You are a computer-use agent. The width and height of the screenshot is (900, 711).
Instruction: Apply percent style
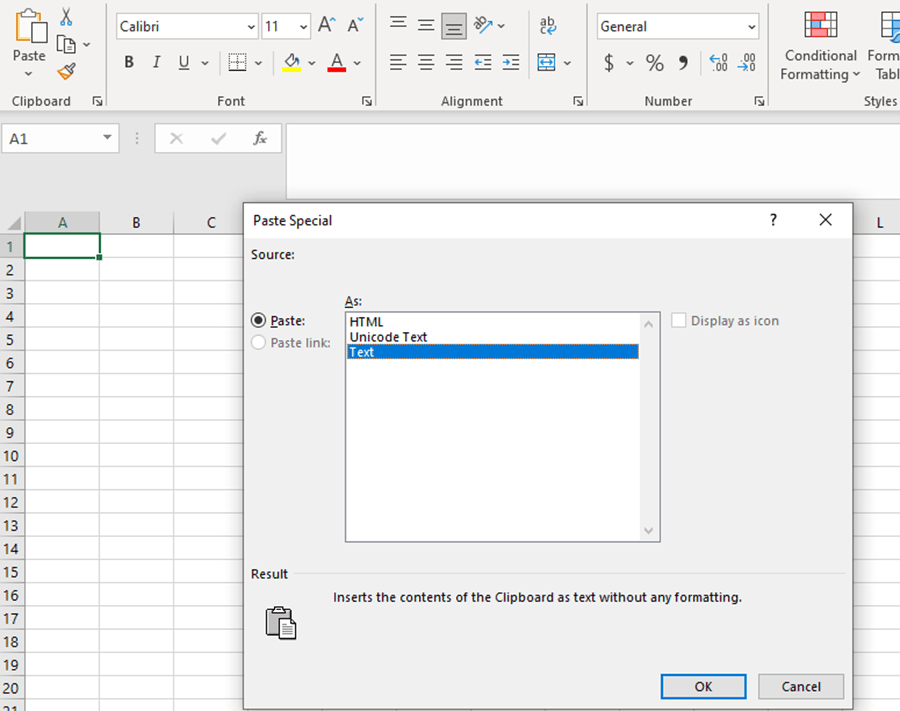[654, 62]
